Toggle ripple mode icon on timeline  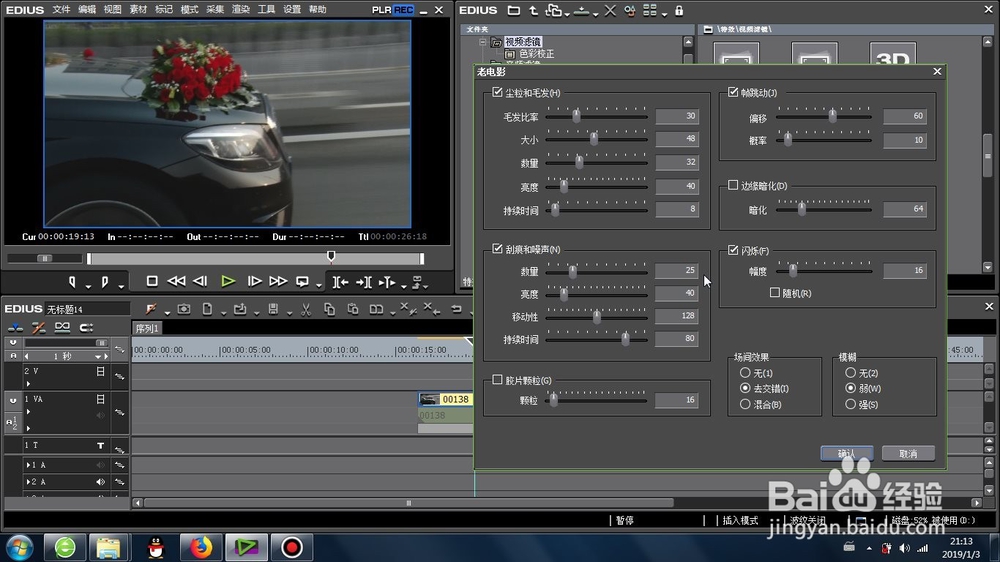pyautogui.click(x=38, y=328)
